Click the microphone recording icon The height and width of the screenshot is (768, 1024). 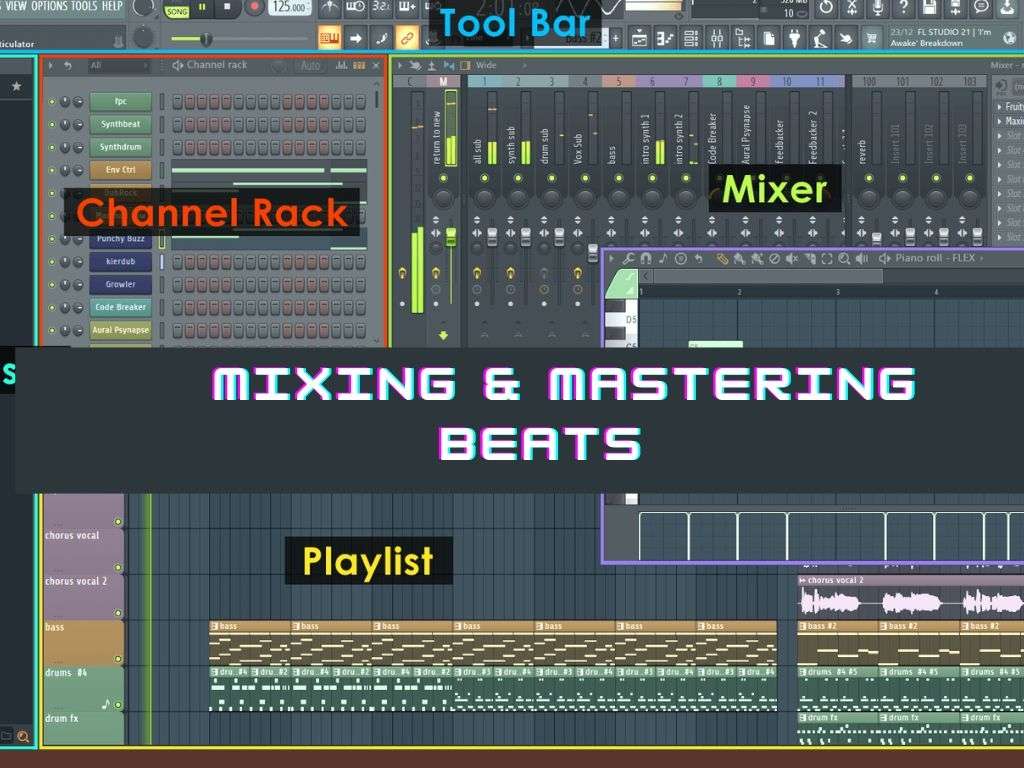coord(878,8)
